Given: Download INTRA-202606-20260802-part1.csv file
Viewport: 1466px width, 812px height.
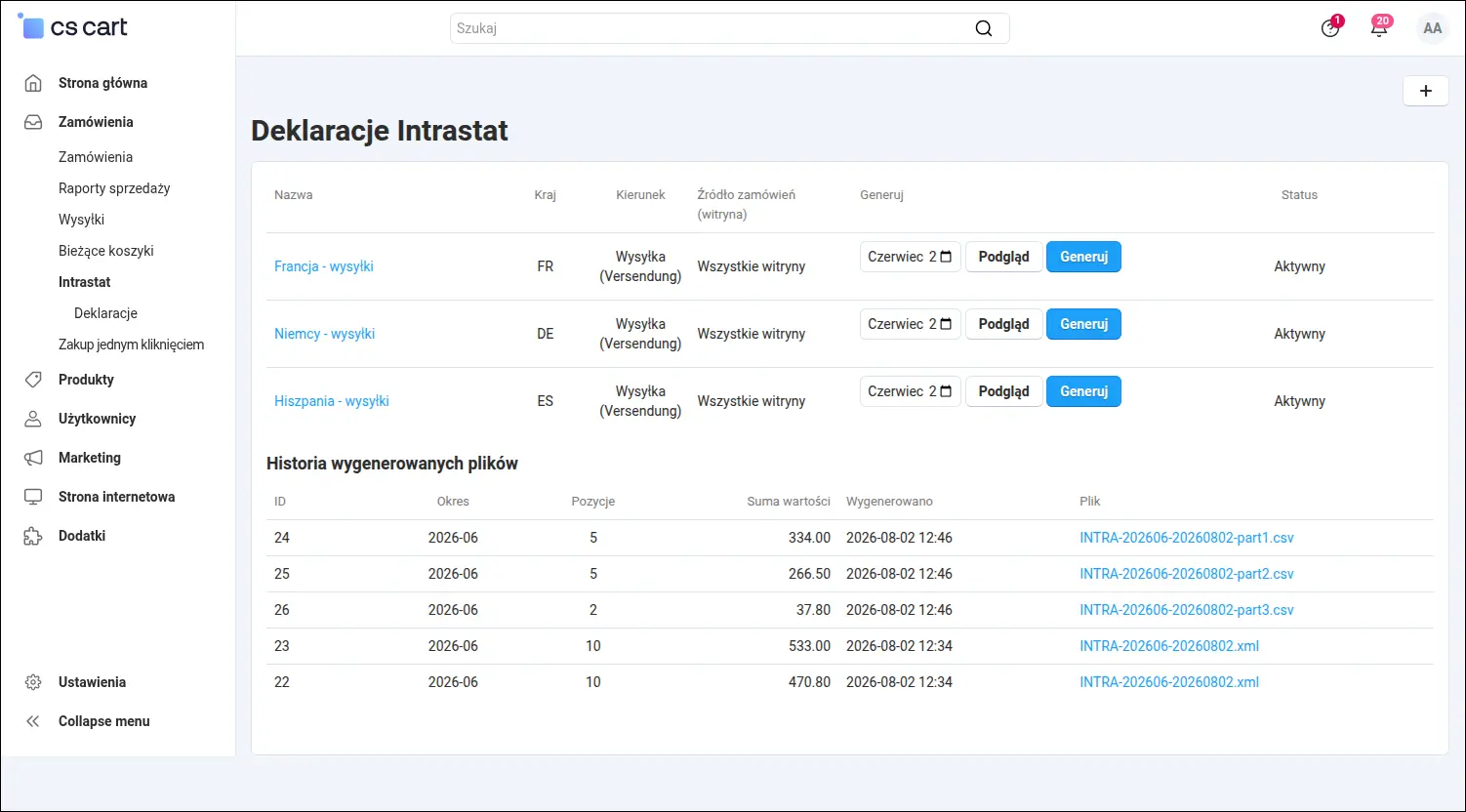Looking at the screenshot, I should [x=1187, y=538].
